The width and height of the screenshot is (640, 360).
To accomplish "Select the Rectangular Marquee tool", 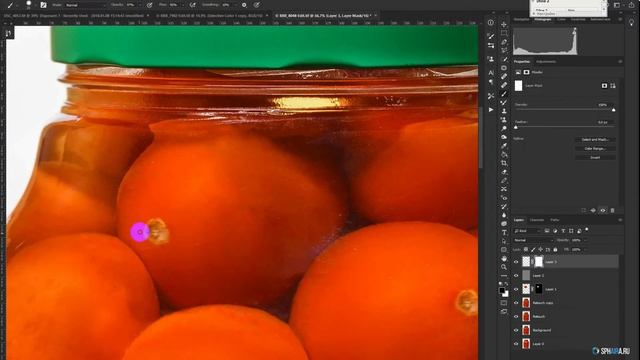I will point(504,33).
